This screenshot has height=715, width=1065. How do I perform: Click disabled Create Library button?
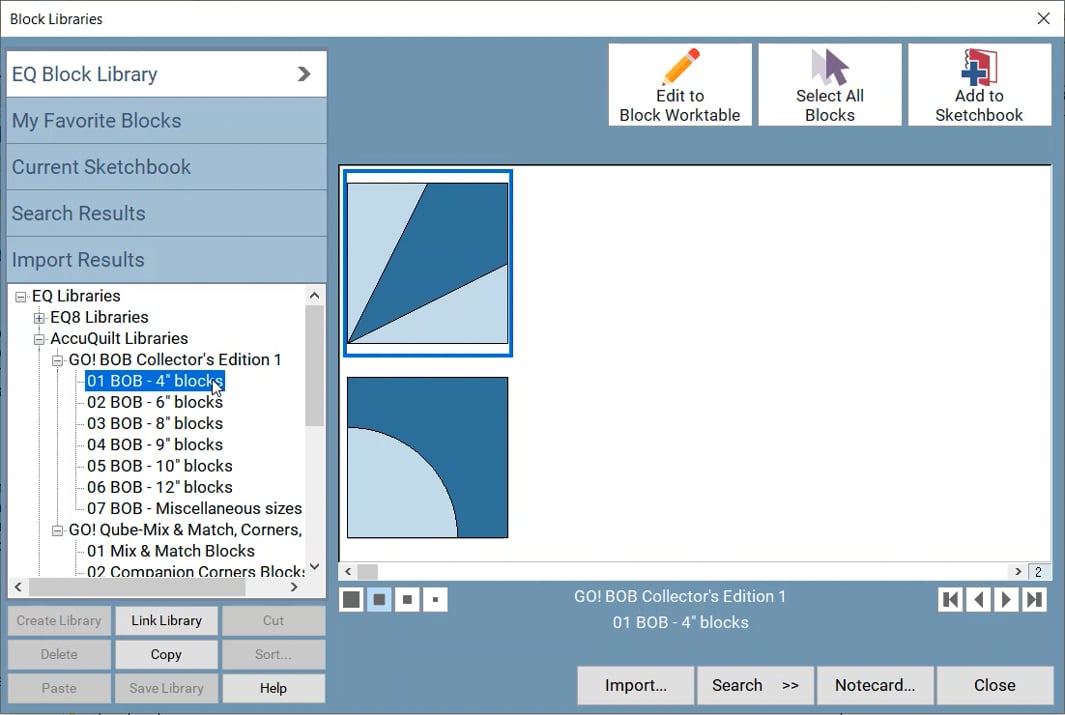[59, 621]
